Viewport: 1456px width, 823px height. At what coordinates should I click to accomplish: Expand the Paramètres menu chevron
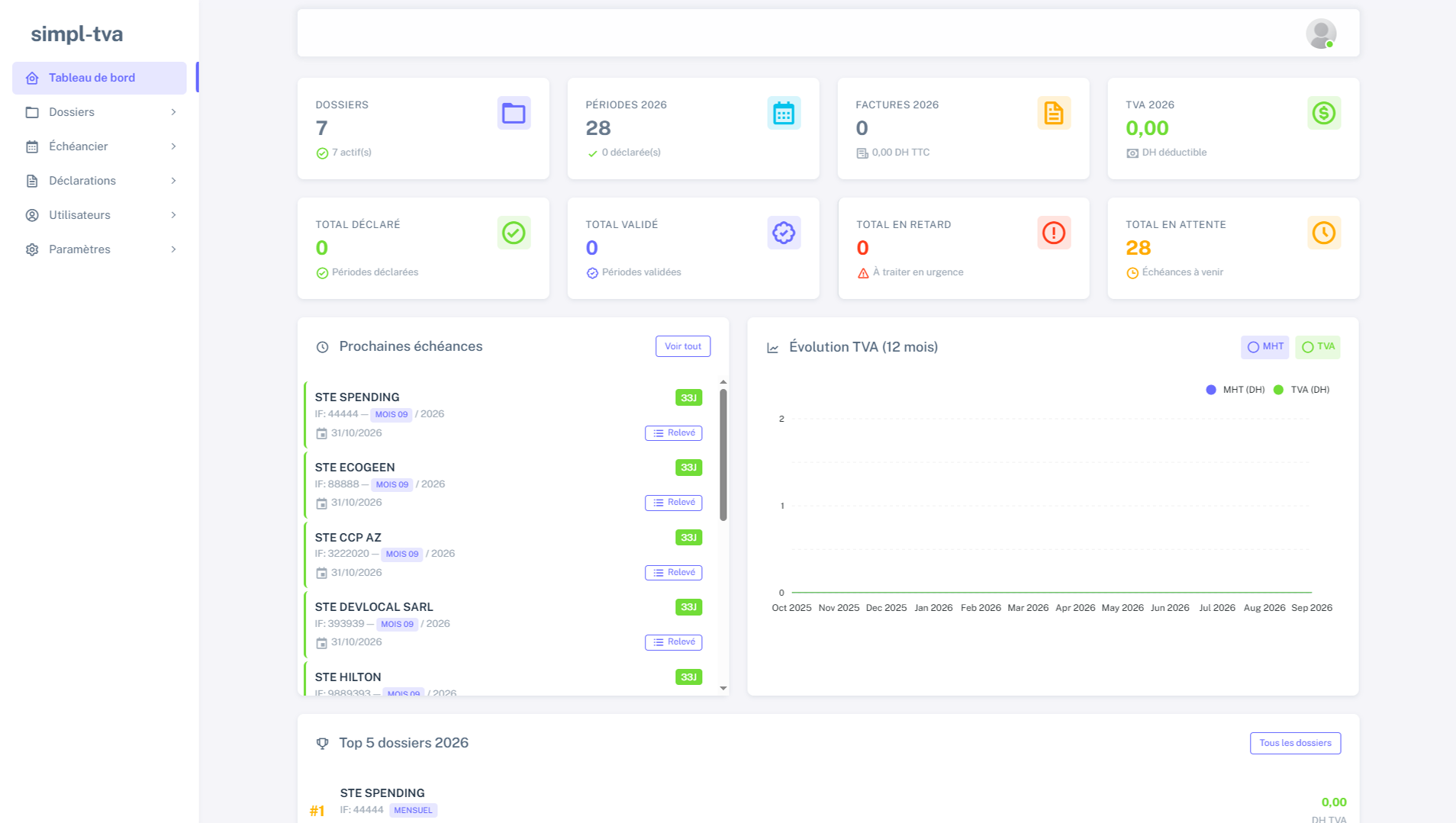174,249
